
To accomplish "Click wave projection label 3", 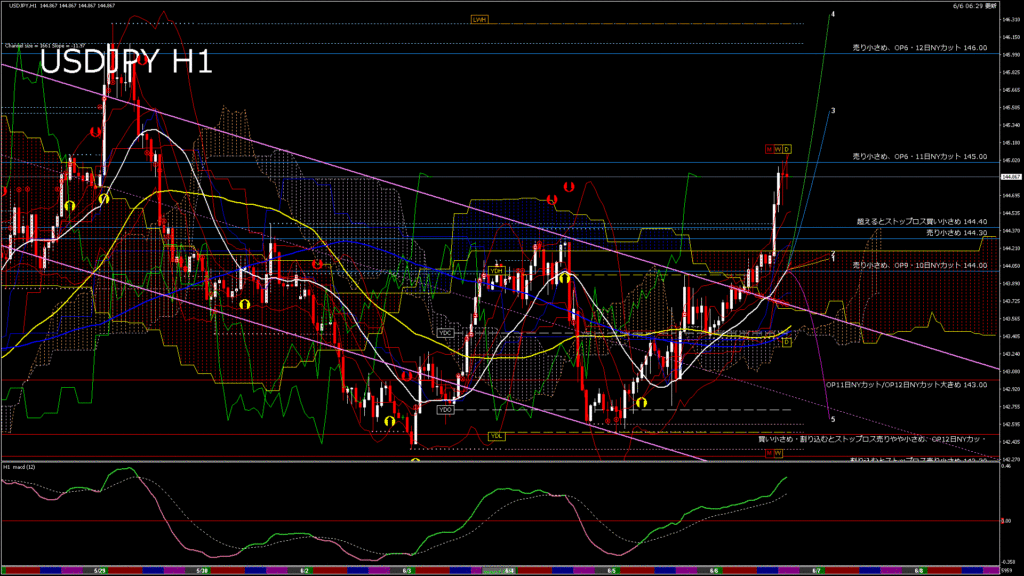I will (833, 111).
